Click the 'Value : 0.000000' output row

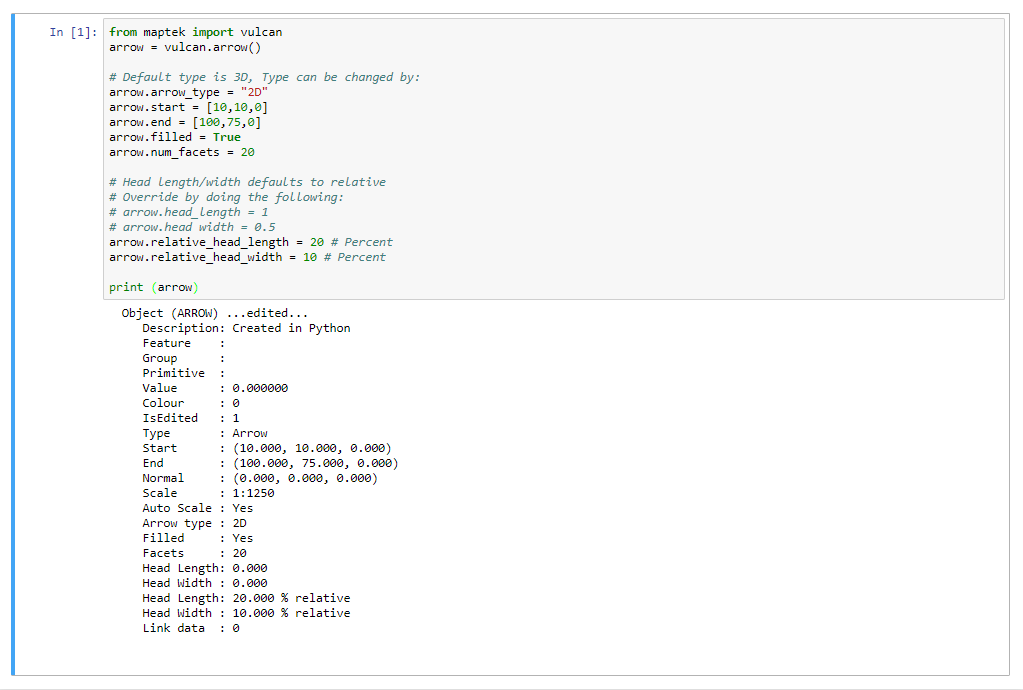coord(215,388)
